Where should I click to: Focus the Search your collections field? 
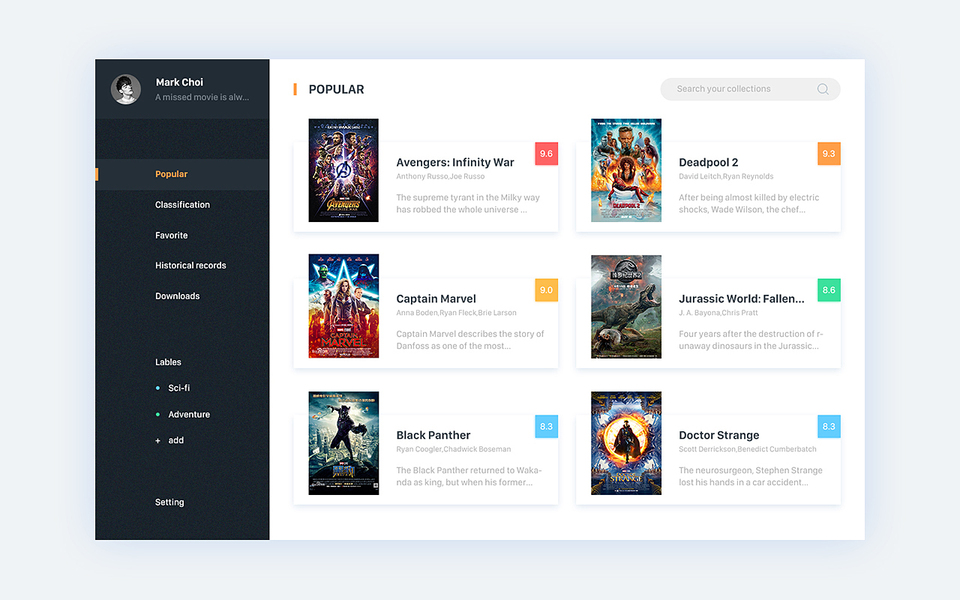click(x=750, y=89)
